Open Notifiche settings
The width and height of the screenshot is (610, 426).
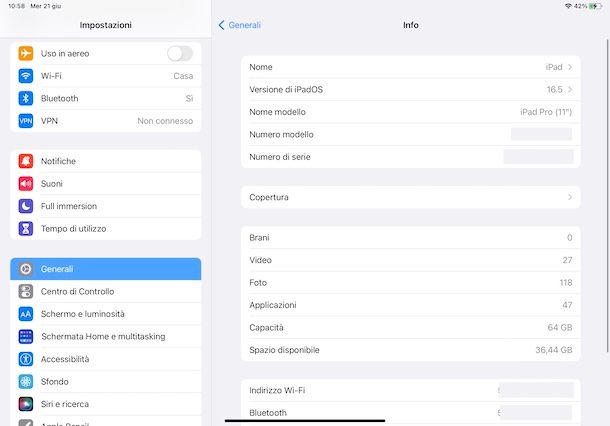(106, 161)
